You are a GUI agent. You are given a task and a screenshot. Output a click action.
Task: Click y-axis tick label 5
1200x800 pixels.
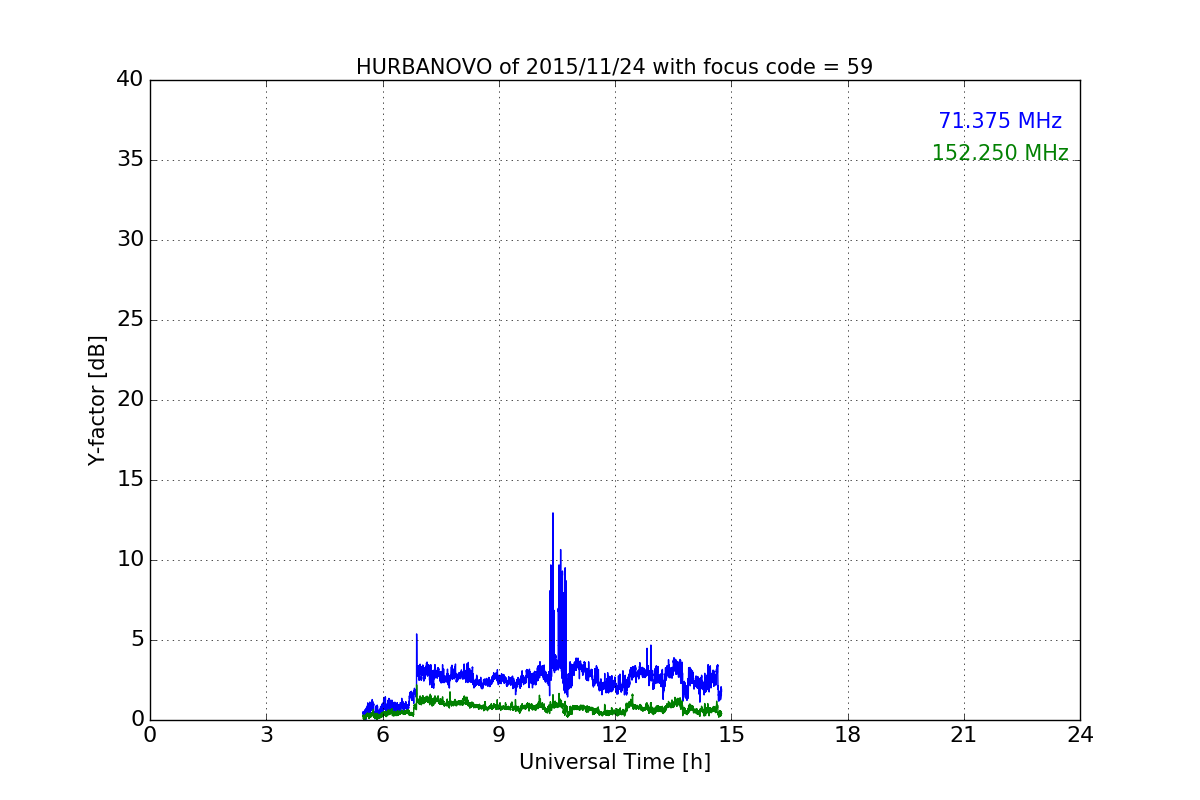(137, 640)
